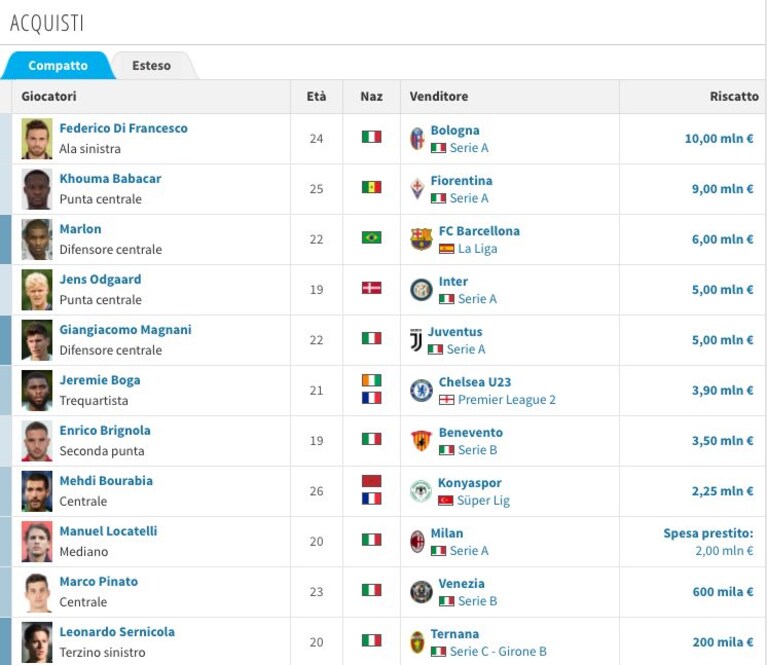767x665 pixels.
Task: Click the FC Barcellona club crest
Action: [x=421, y=239]
